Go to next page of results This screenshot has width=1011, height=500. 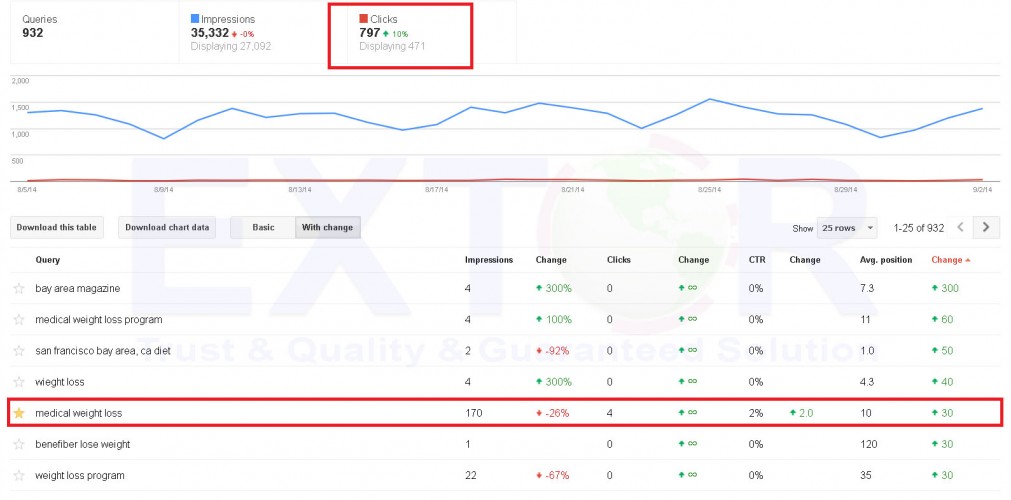(986, 228)
